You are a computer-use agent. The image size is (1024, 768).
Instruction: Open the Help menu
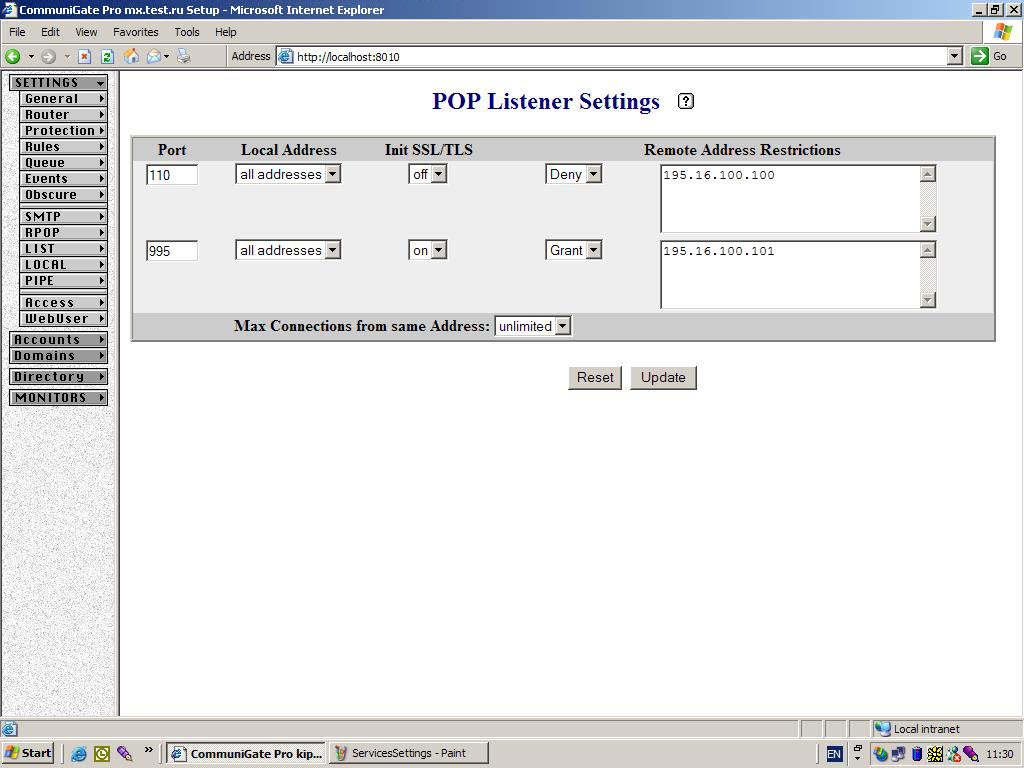[225, 32]
